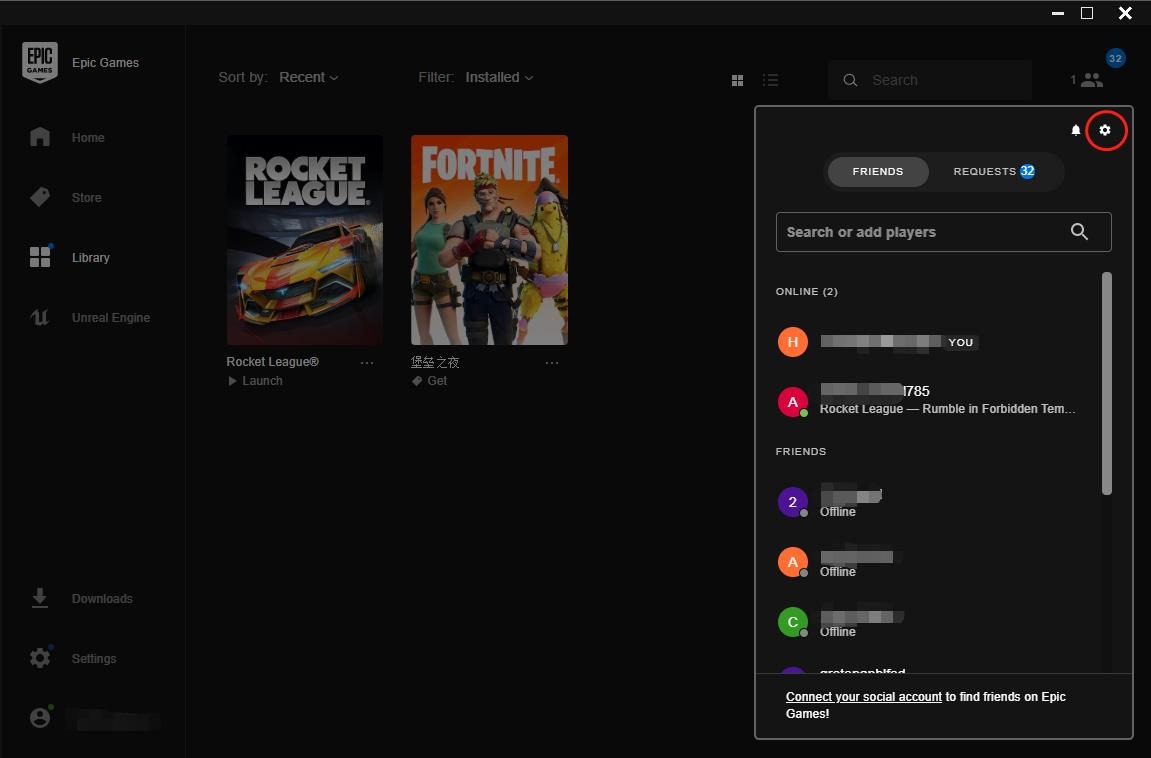Viewport: 1151px width, 758px height.
Task: Switch to the REQUESTS tab
Action: click(993, 171)
